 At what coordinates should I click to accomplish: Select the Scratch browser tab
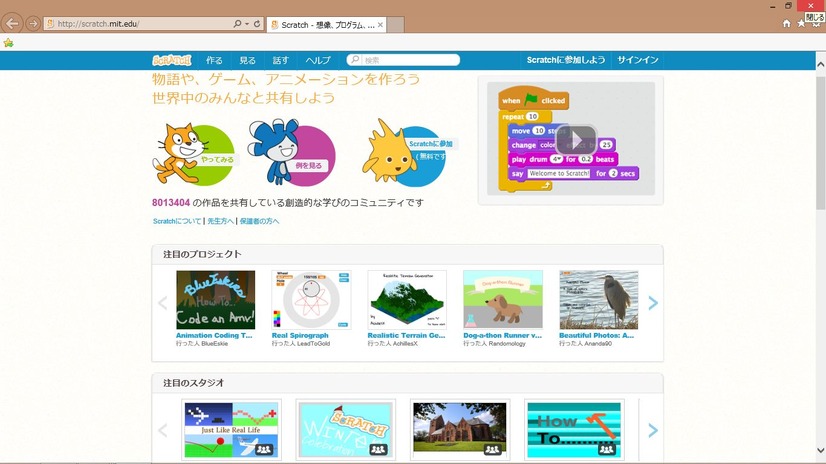[x=322, y=23]
